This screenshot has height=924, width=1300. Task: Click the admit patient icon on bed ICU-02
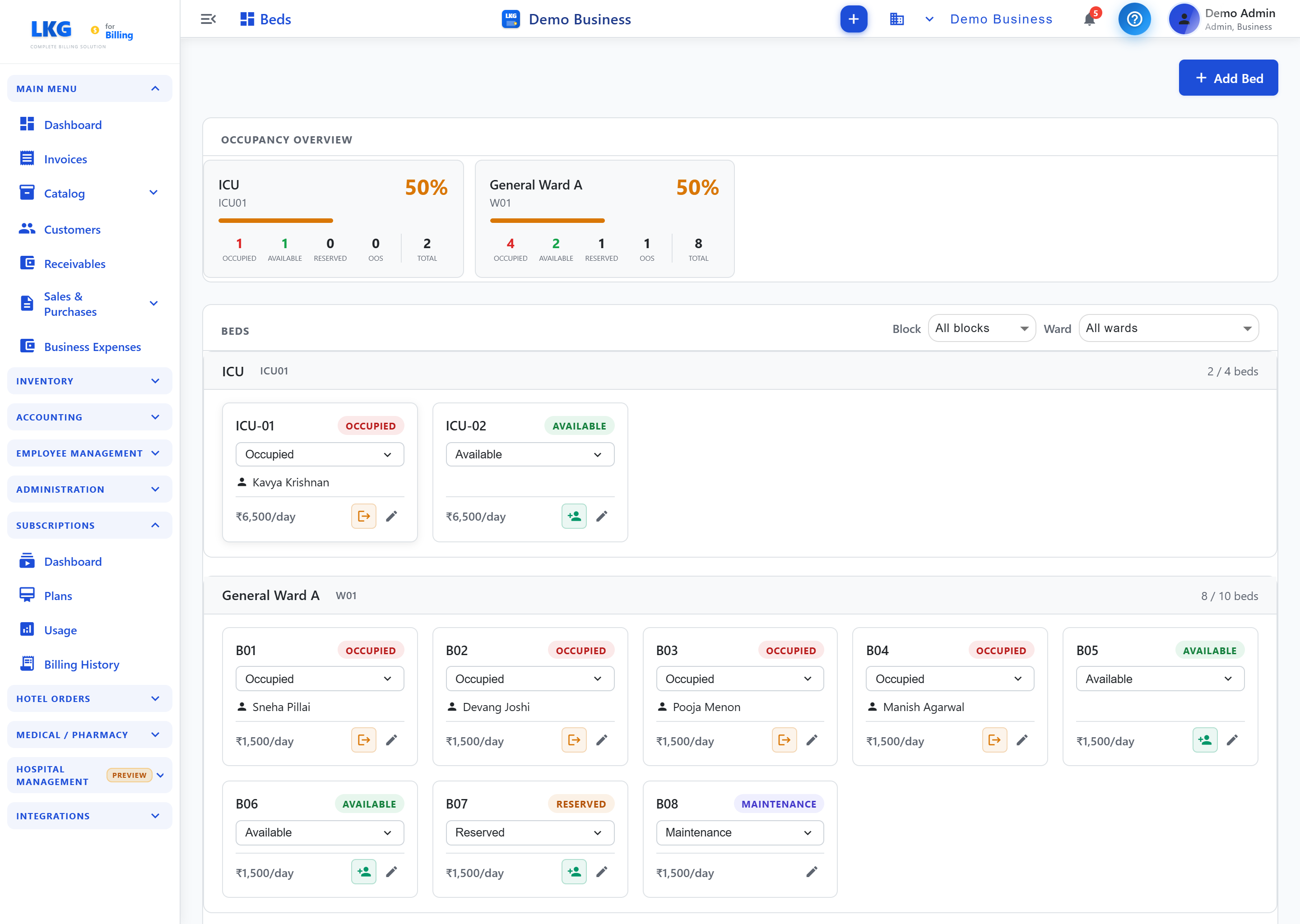coord(574,516)
